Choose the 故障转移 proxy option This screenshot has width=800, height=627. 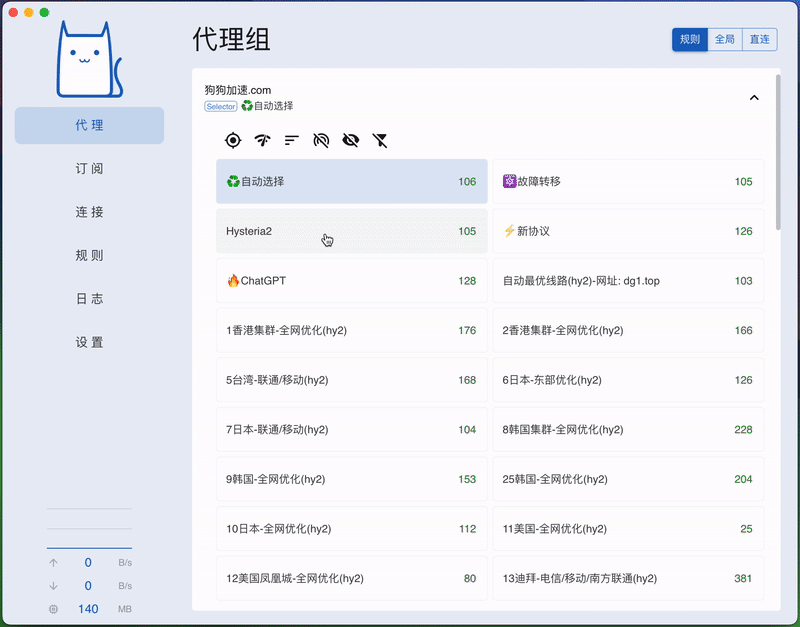point(628,182)
